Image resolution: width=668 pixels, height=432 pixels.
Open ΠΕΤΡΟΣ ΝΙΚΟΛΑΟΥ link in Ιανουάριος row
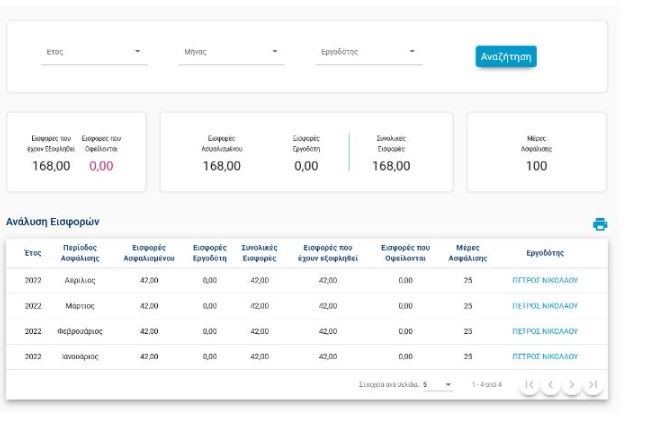coord(544,355)
